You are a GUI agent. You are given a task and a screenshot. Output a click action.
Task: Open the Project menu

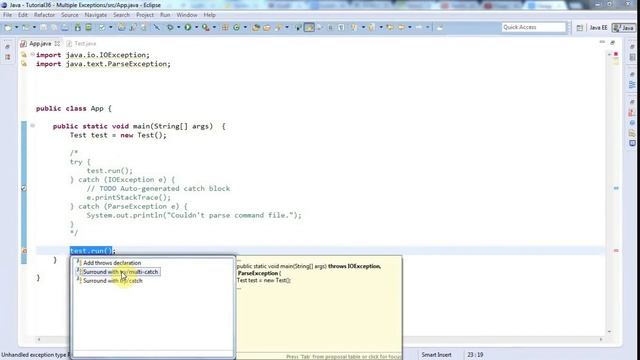[x=145, y=15]
